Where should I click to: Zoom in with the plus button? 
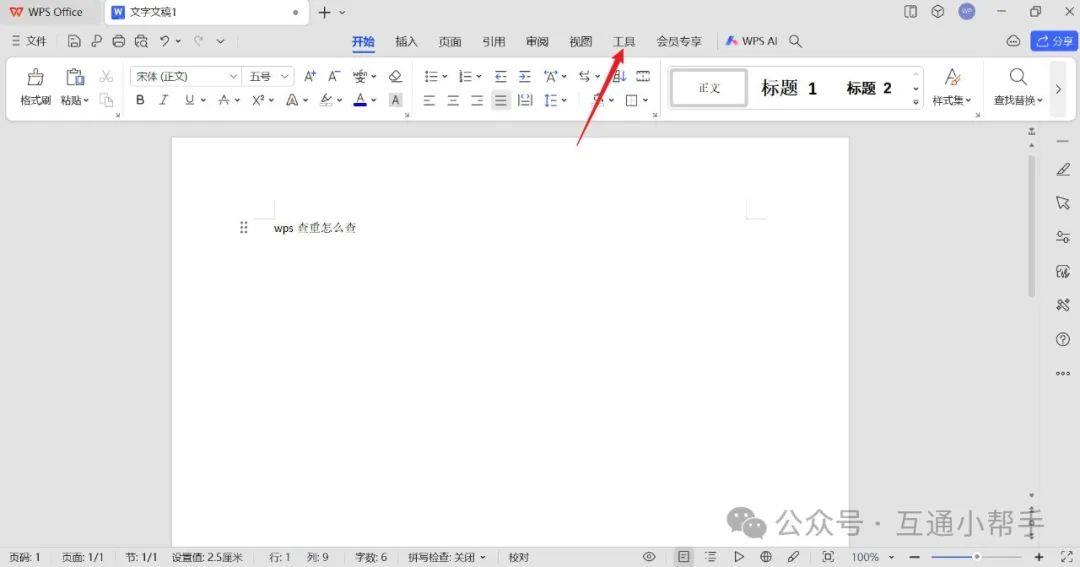(1039, 557)
